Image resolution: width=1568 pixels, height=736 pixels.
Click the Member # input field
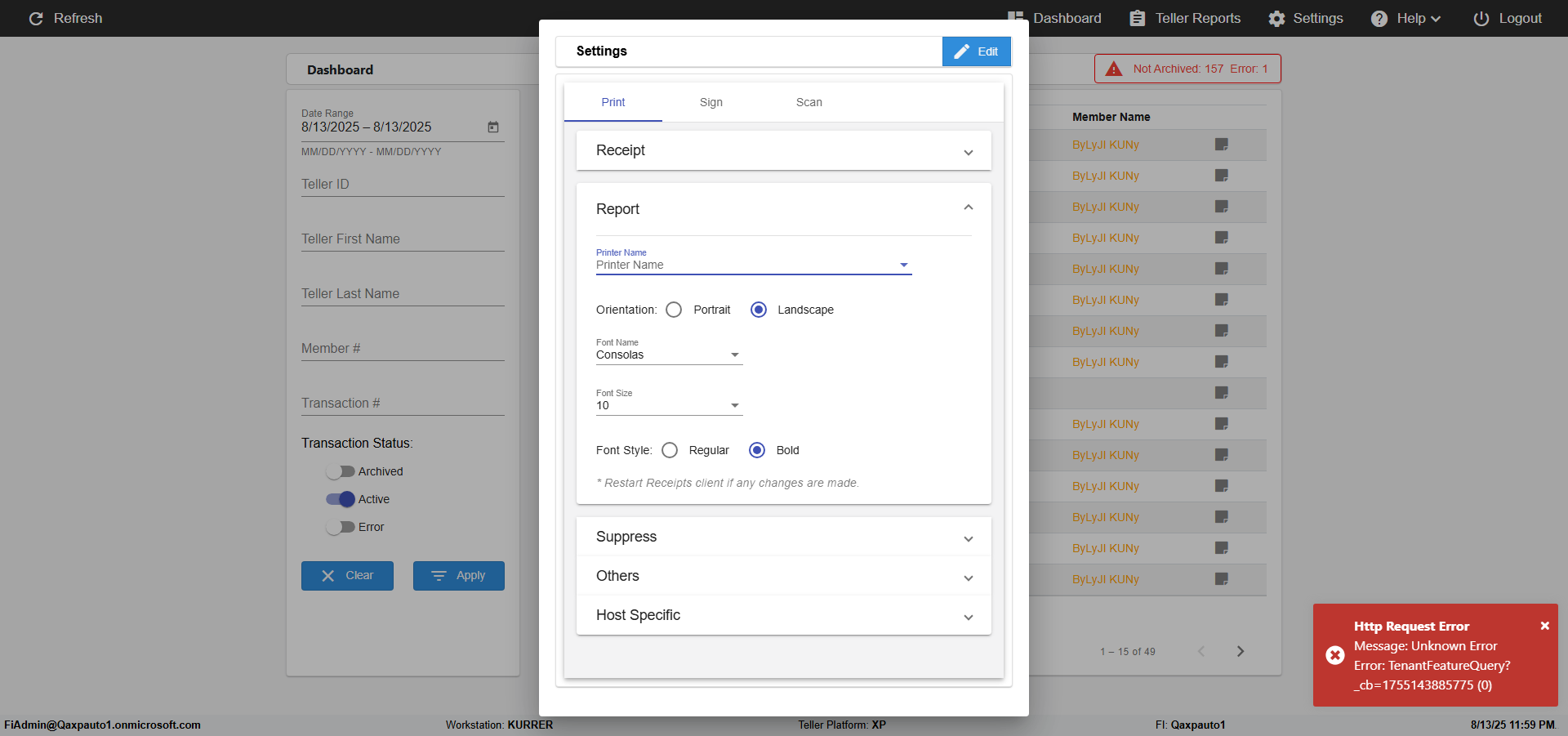pyautogui.click(x=403, y=348)
